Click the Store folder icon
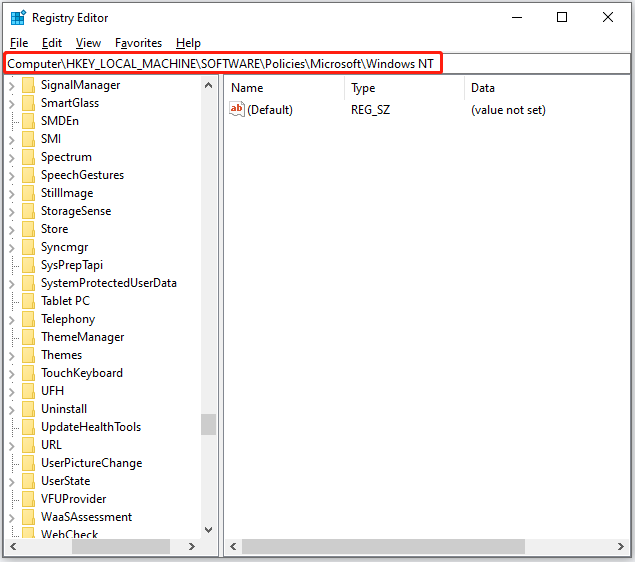Viewport: 635px width, 562px height. point(28,229)
